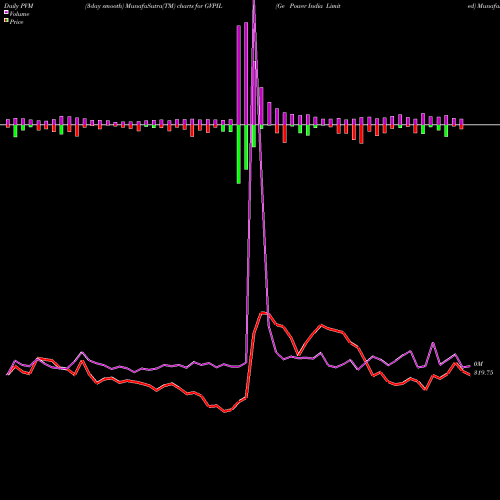Image resolution: width=500 pixels, height=500 pixels.
Task: Select the 'Volume' legend label
Action: pos(19,14)
